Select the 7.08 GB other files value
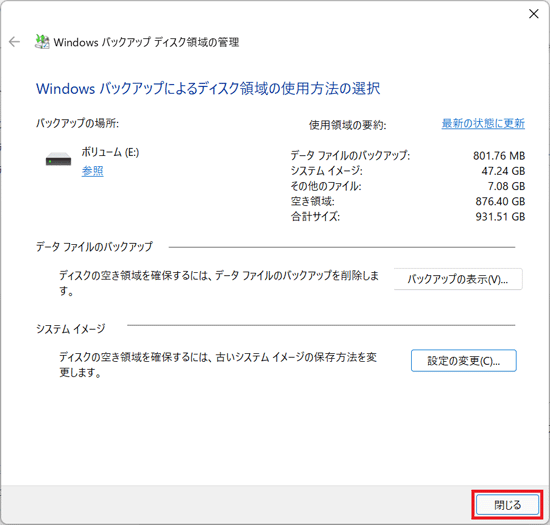 506,186
